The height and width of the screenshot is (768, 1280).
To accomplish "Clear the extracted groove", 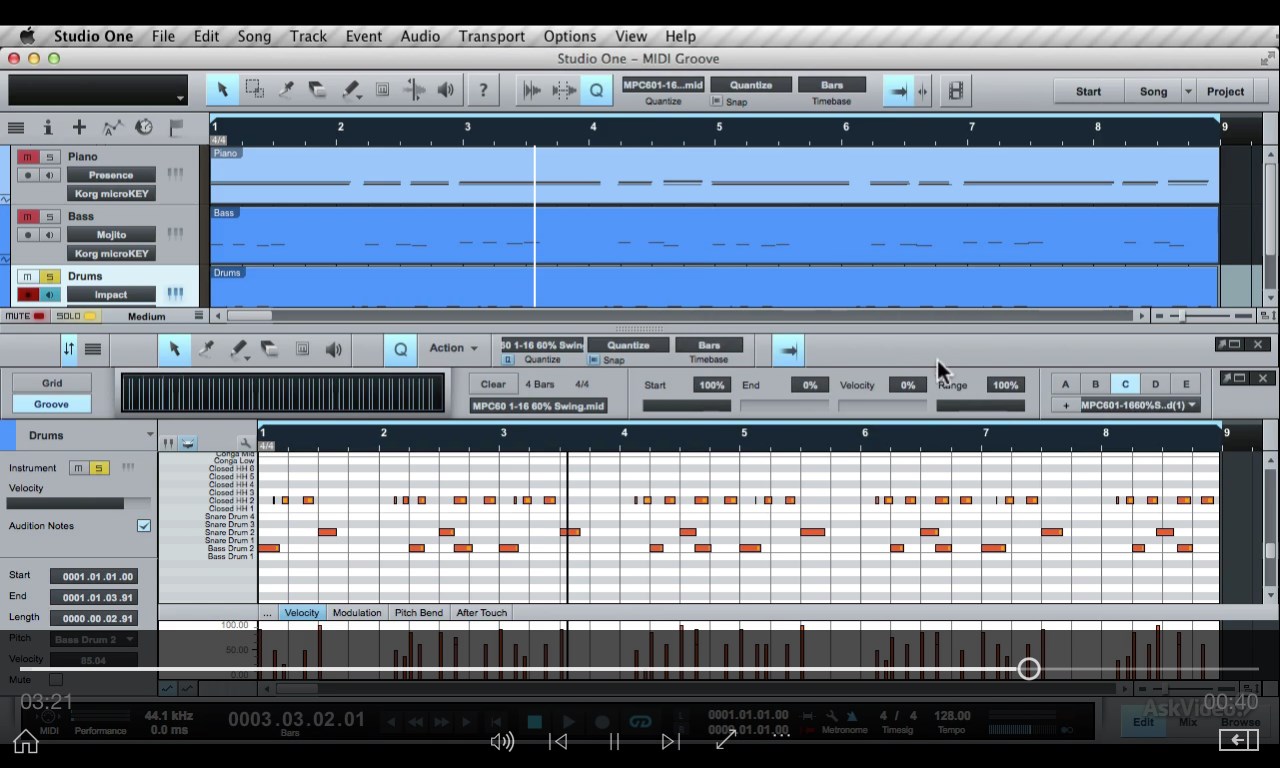I will pos(493,384).
